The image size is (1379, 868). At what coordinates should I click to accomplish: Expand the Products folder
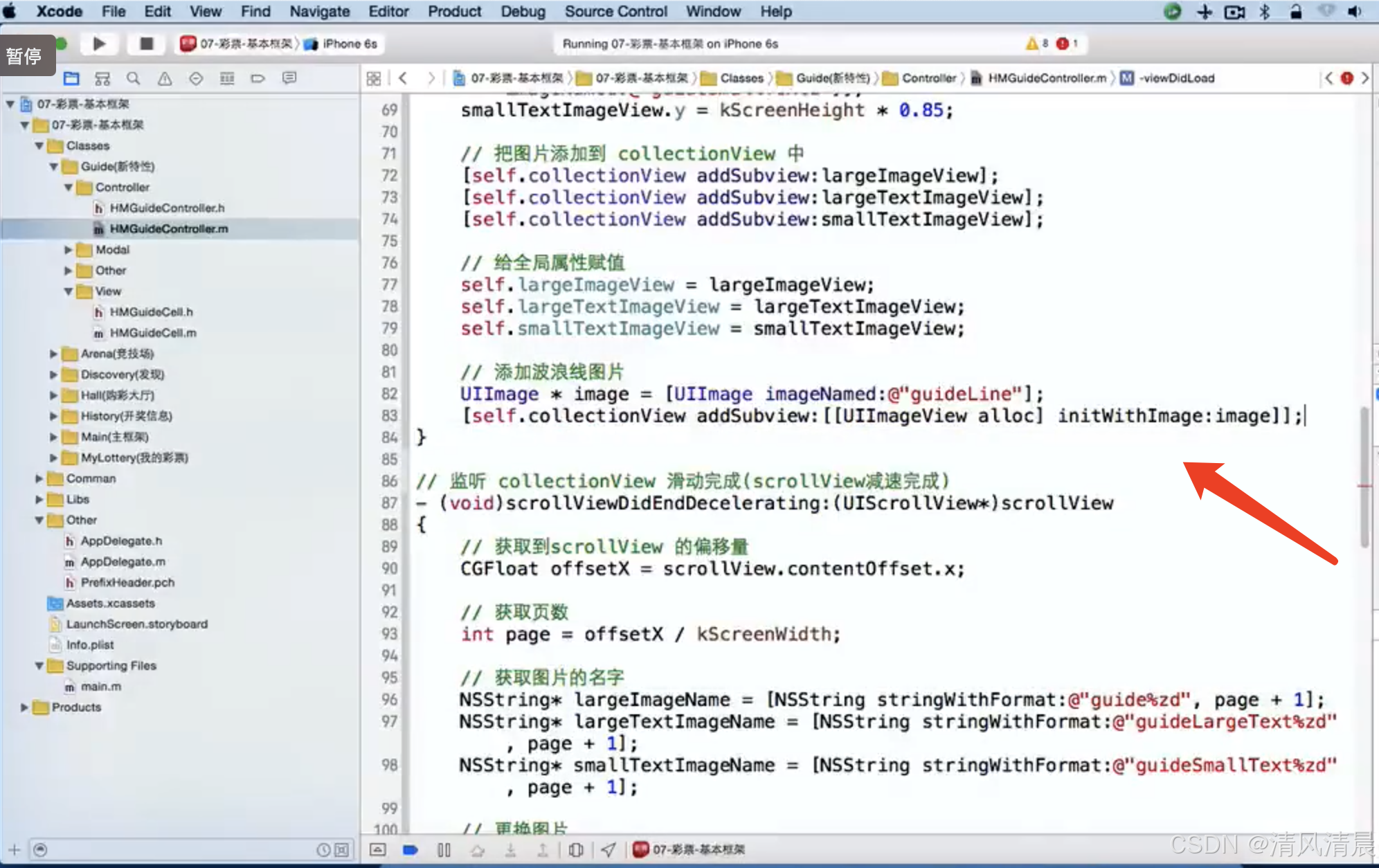[25, 707]
